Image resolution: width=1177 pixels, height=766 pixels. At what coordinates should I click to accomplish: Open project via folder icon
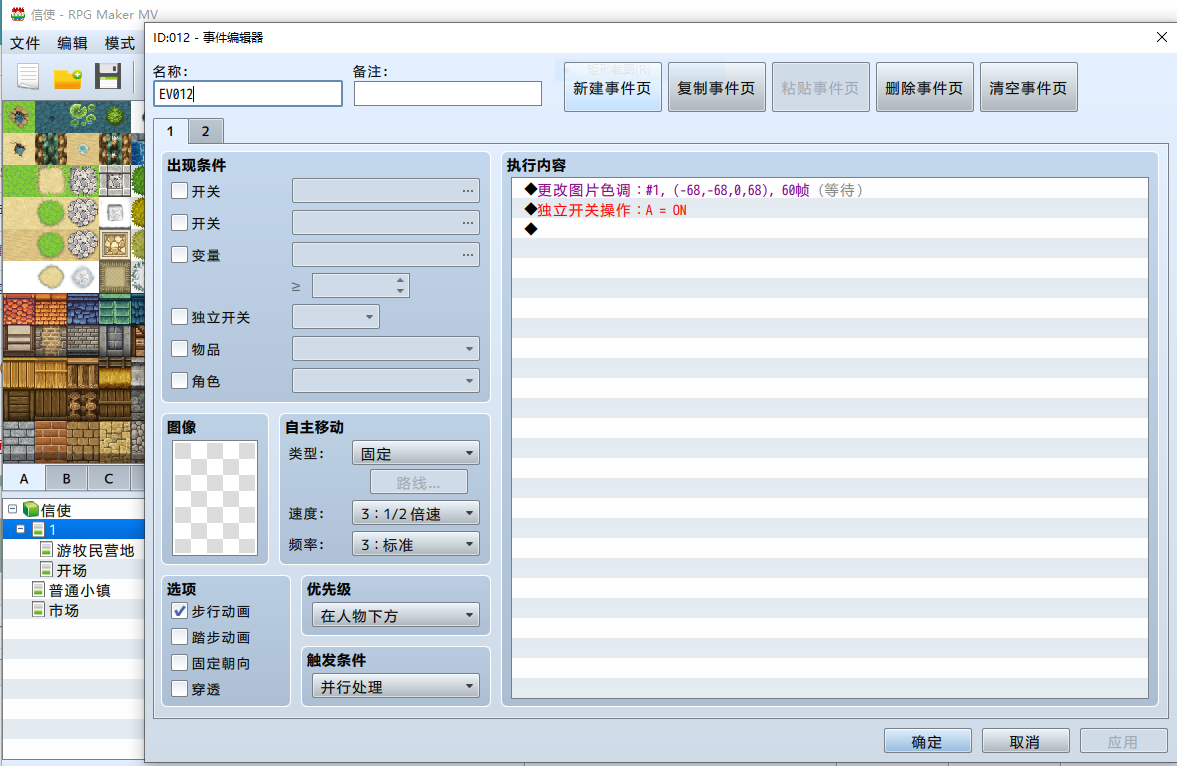pos(68,77)
